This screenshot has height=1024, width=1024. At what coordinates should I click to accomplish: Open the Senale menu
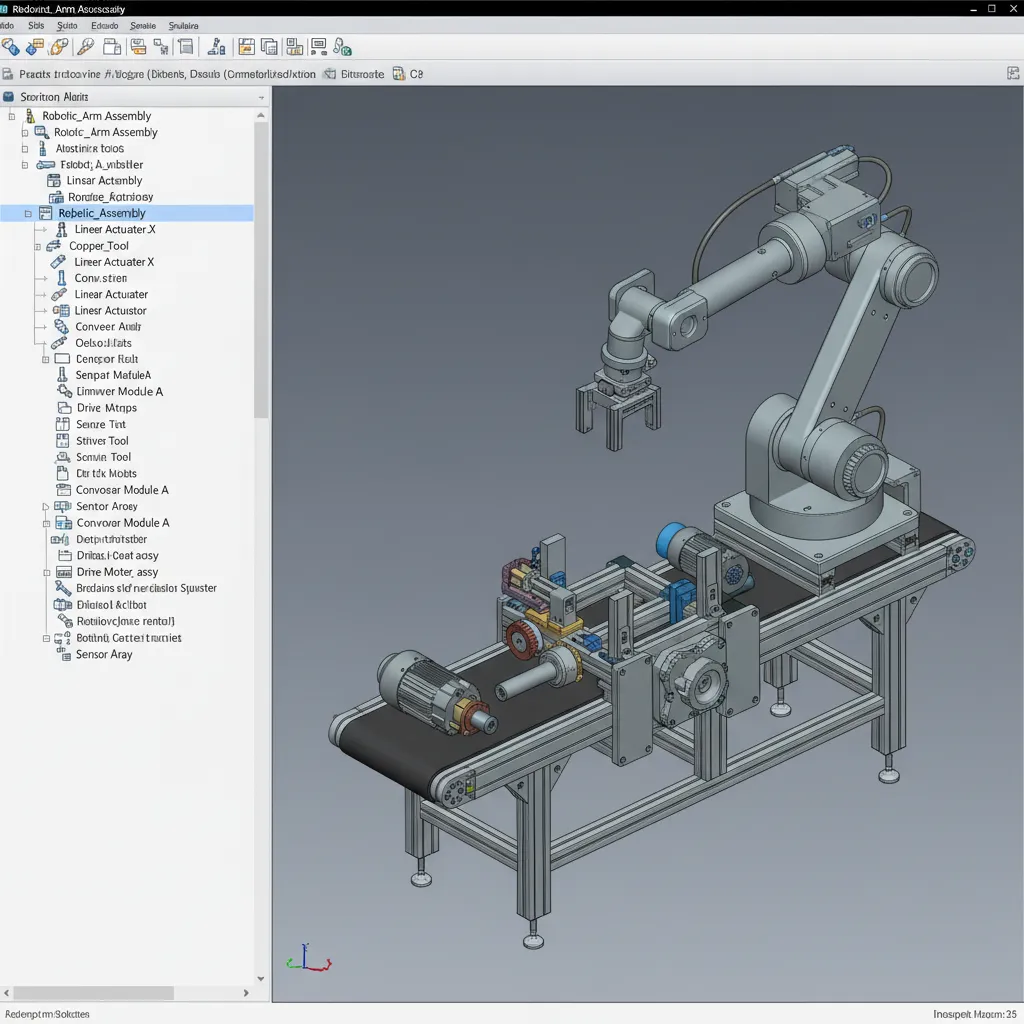pyautogui.click(x=141, y=25)
